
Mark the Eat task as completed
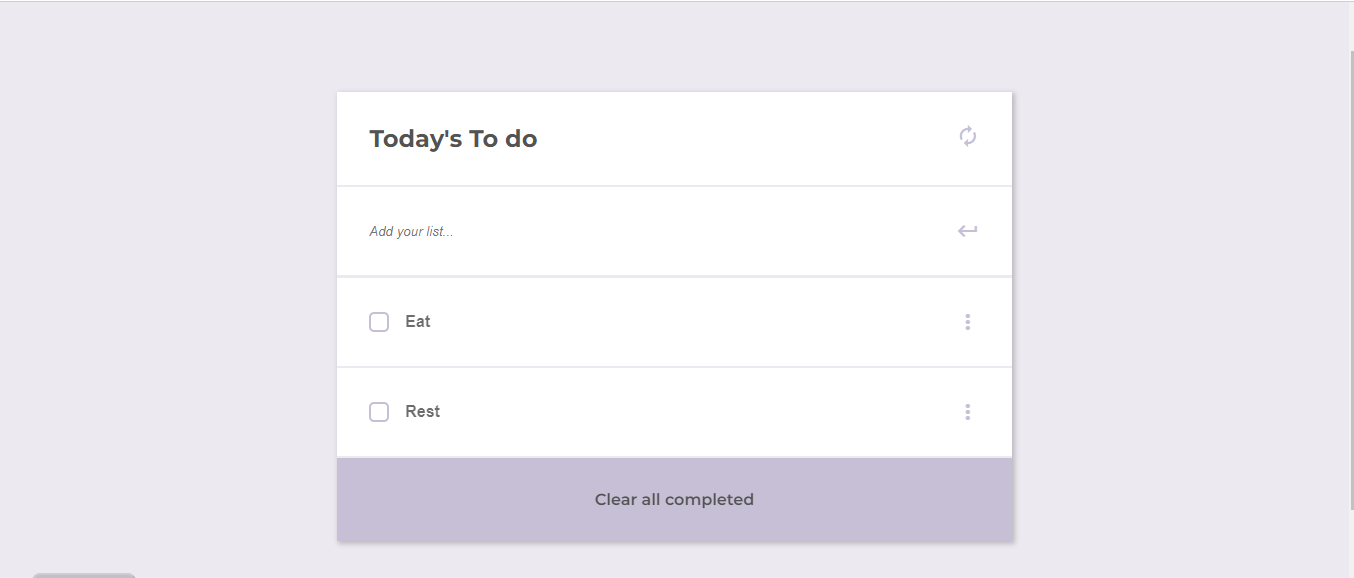click(379, 322)
